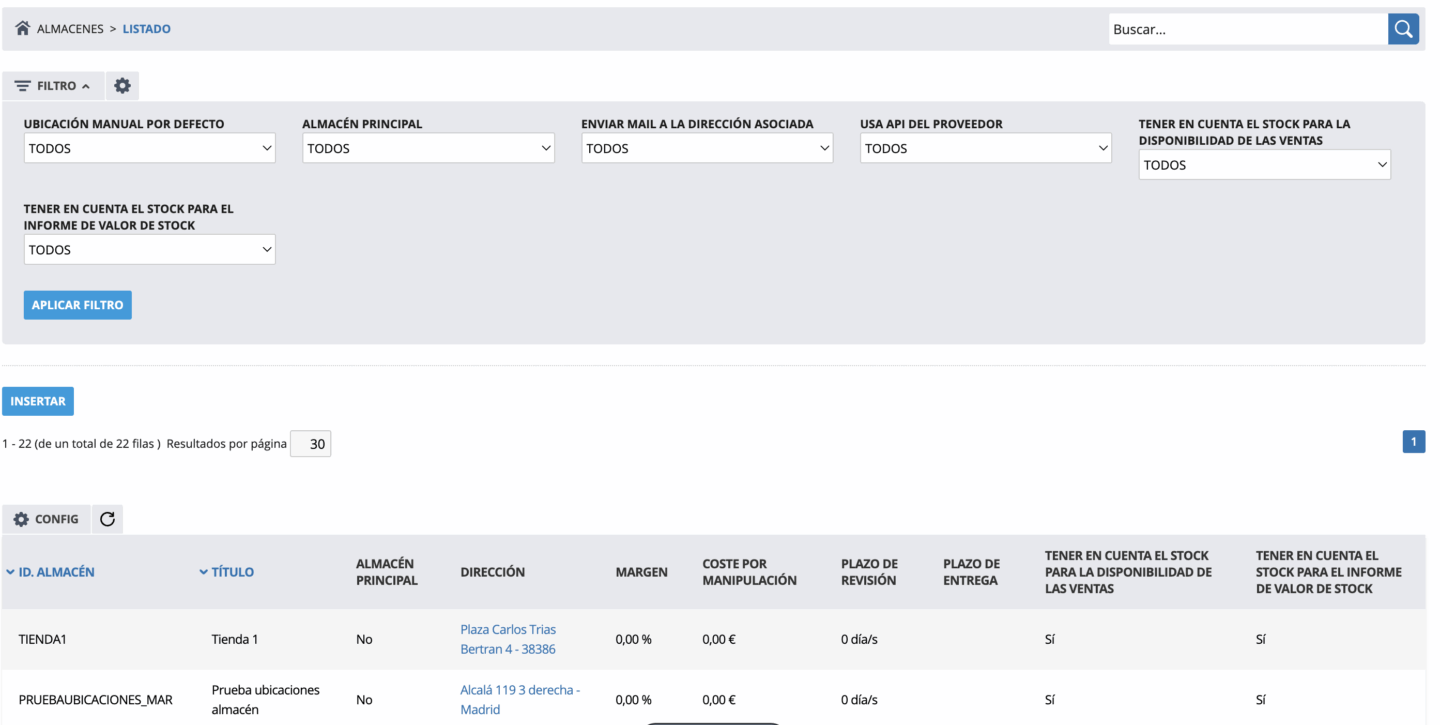1440x725 pixels.
Task: Open the table CONFIG settings
Action: (x=46, y=519)
